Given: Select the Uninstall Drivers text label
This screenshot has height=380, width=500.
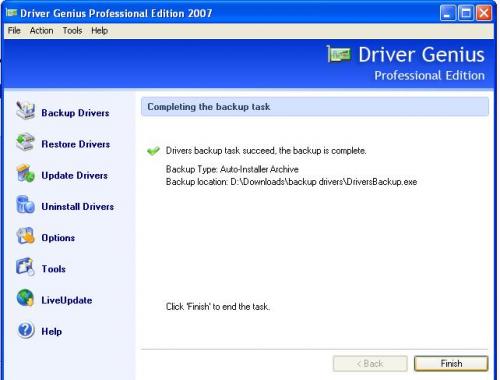Looking at the screenshot, I should point(78,207).
